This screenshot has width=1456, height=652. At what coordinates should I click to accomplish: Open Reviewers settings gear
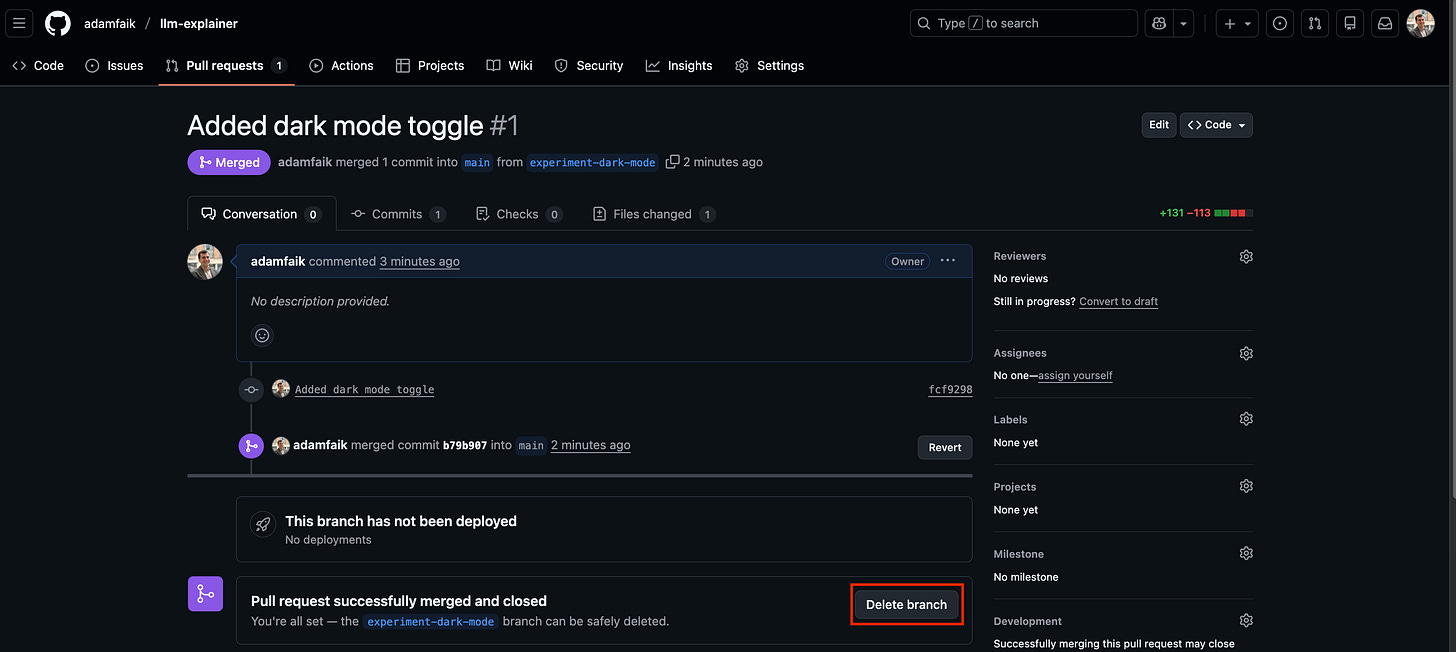point(1245,256)
